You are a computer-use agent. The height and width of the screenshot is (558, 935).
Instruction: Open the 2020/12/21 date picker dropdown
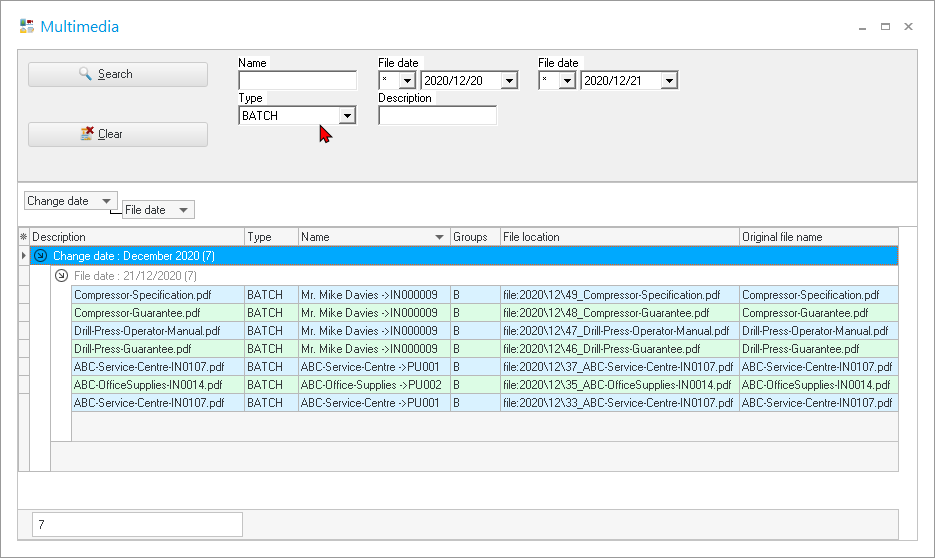click(668, 81)
